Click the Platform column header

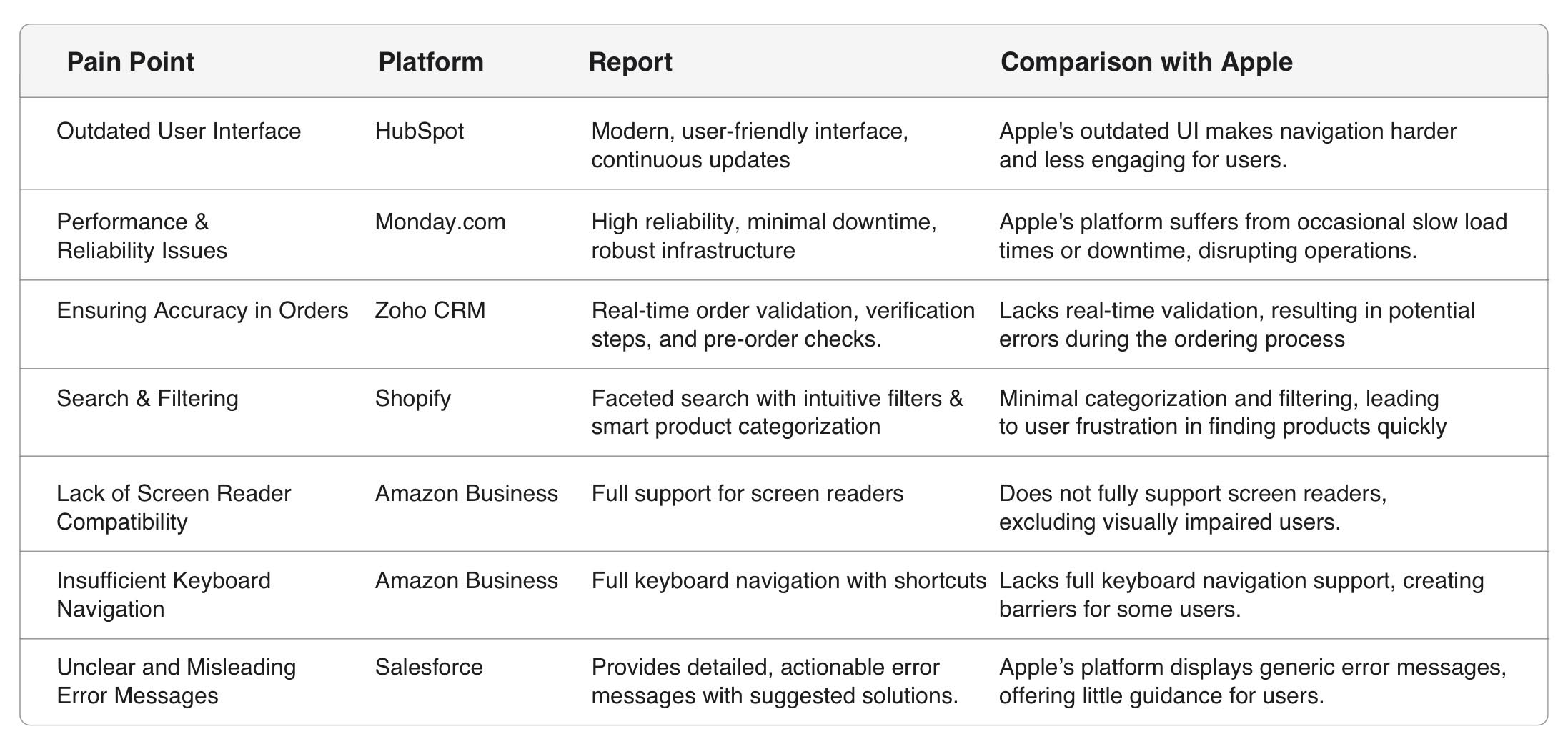430,62
